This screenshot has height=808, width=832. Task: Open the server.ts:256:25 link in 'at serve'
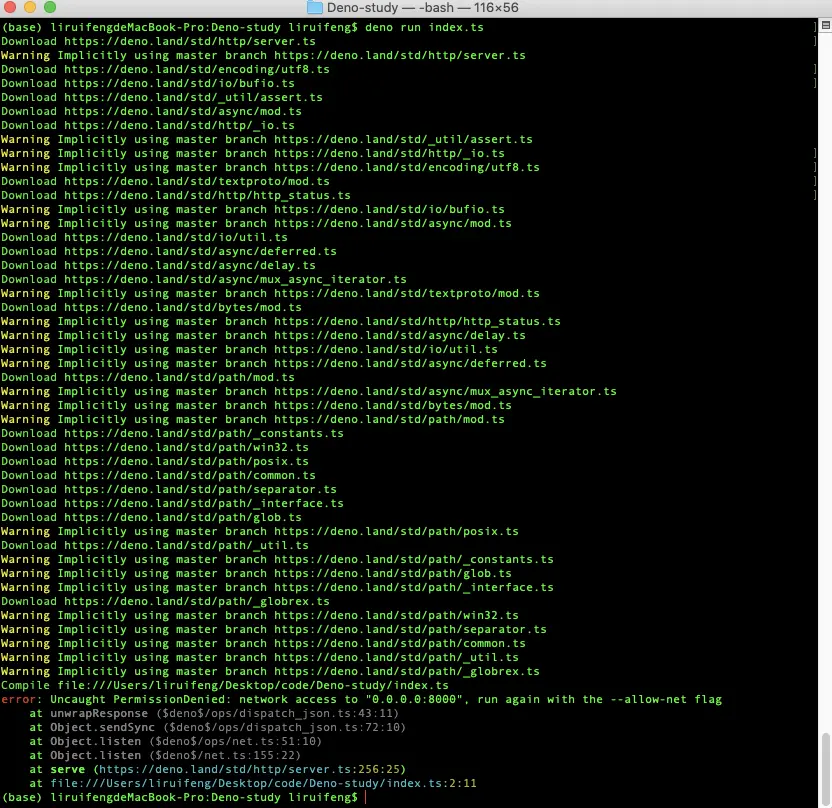tap(249, 769)
